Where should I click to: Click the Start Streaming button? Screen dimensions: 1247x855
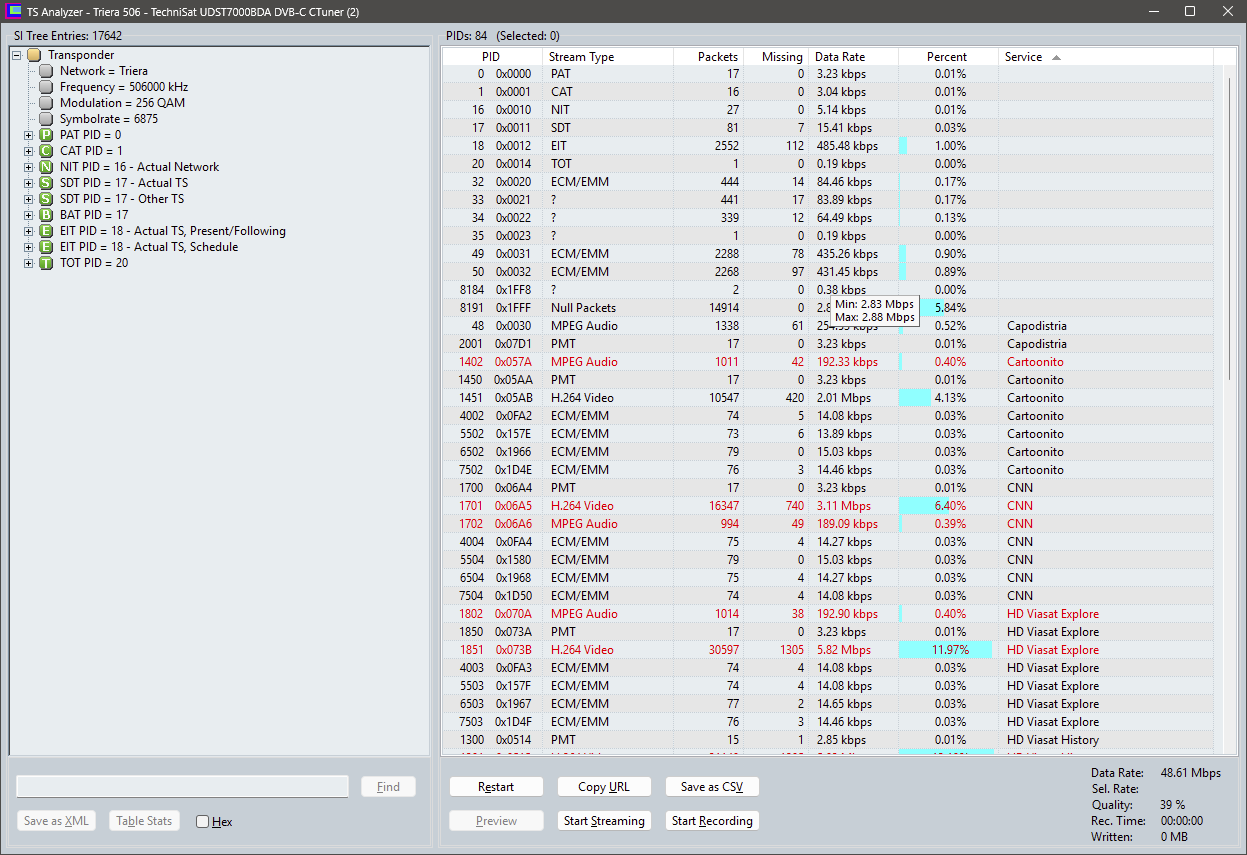[x=604, y=821]
